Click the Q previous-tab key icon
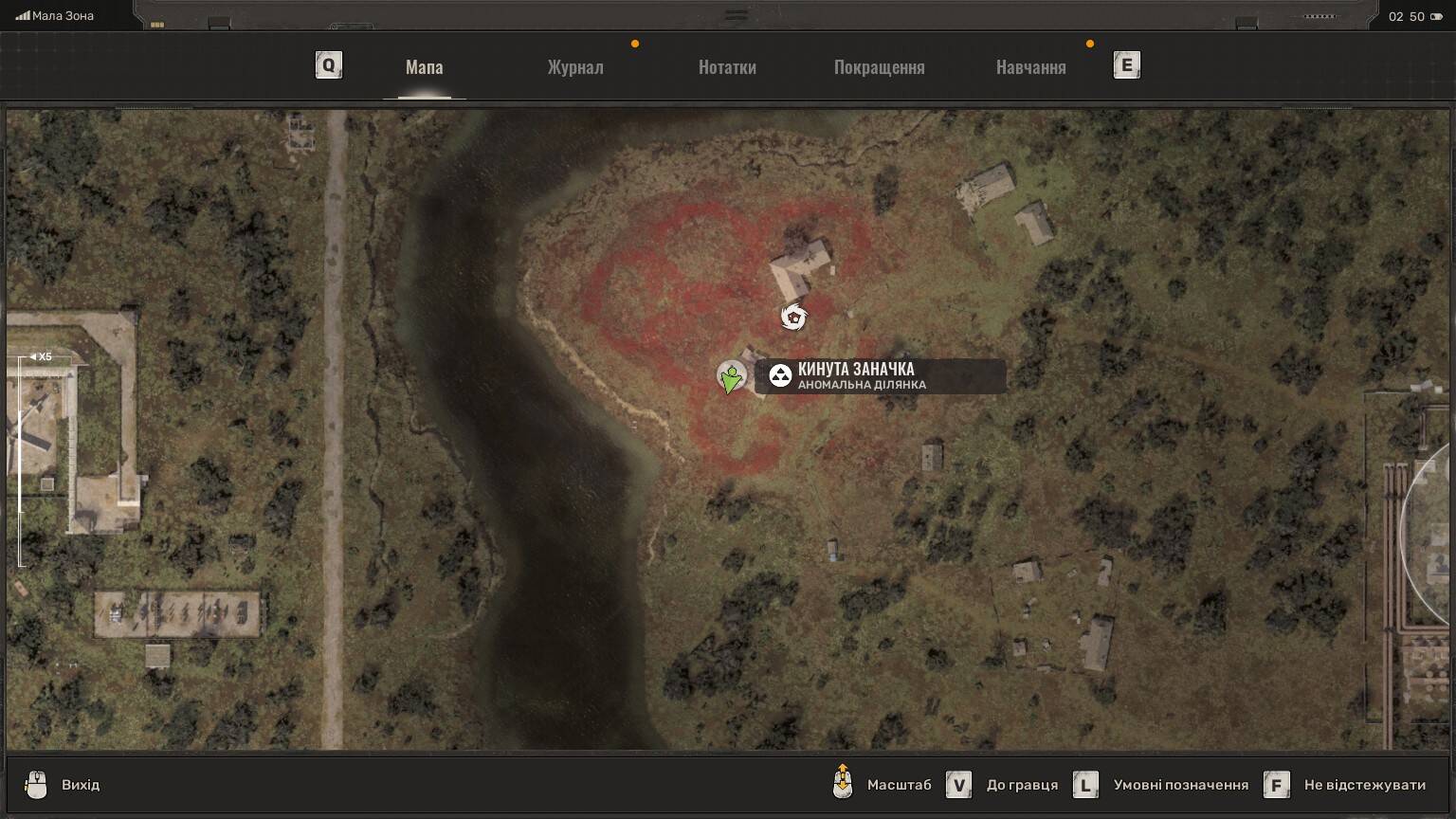The height and width of the screenshot is (819, 1456). [x=328, y=65]
